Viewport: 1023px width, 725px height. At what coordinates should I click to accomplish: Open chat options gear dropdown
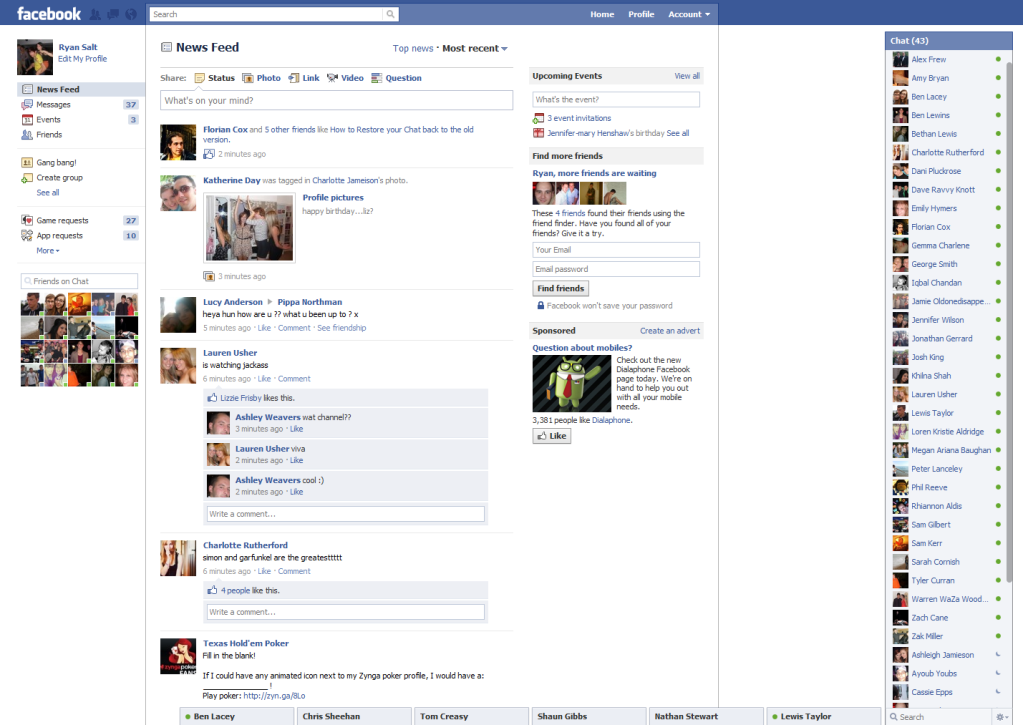point(1002,717)
